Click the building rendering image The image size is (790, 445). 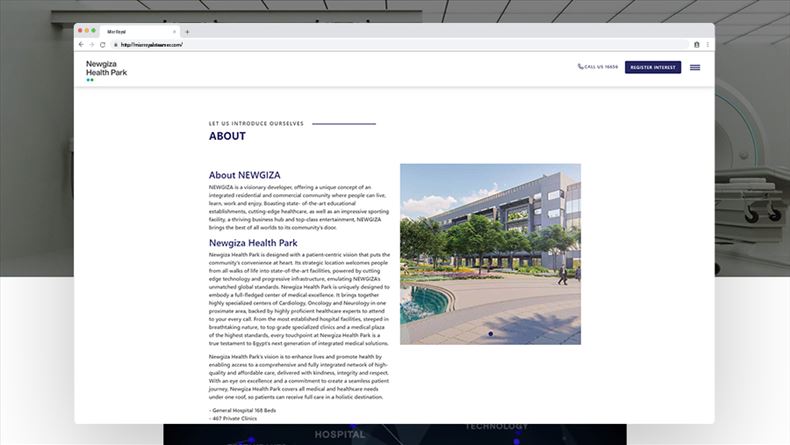[x=490, y=254]
